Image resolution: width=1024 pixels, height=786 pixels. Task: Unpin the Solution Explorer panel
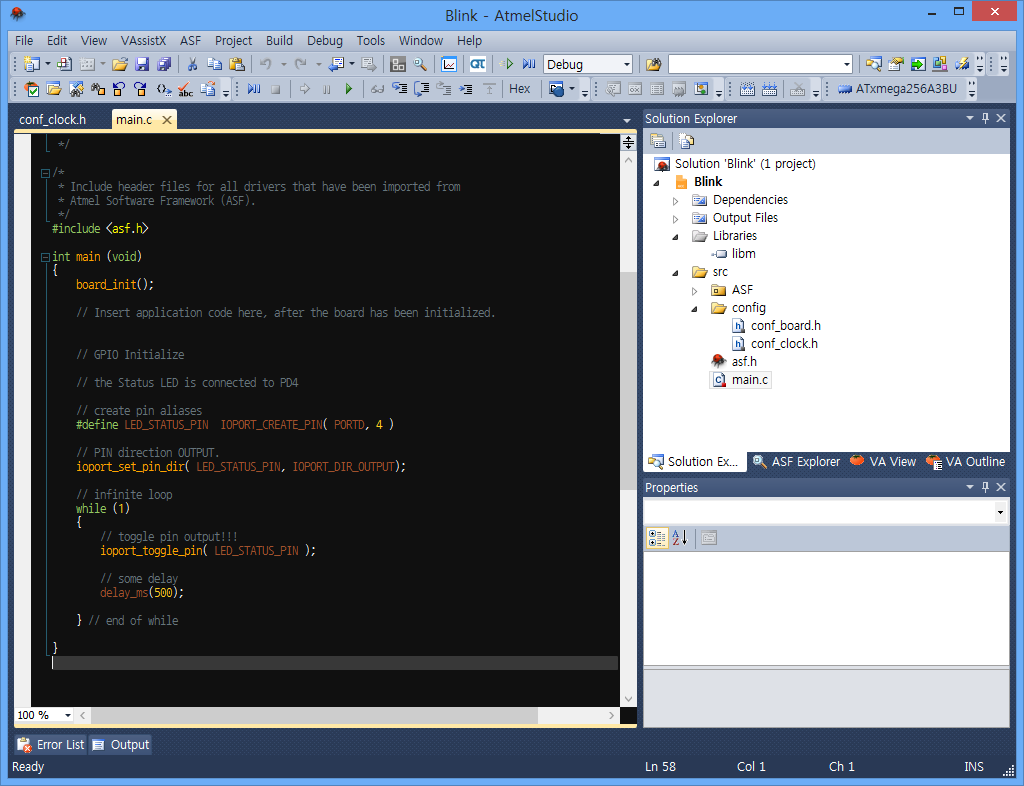coord(985,118)
